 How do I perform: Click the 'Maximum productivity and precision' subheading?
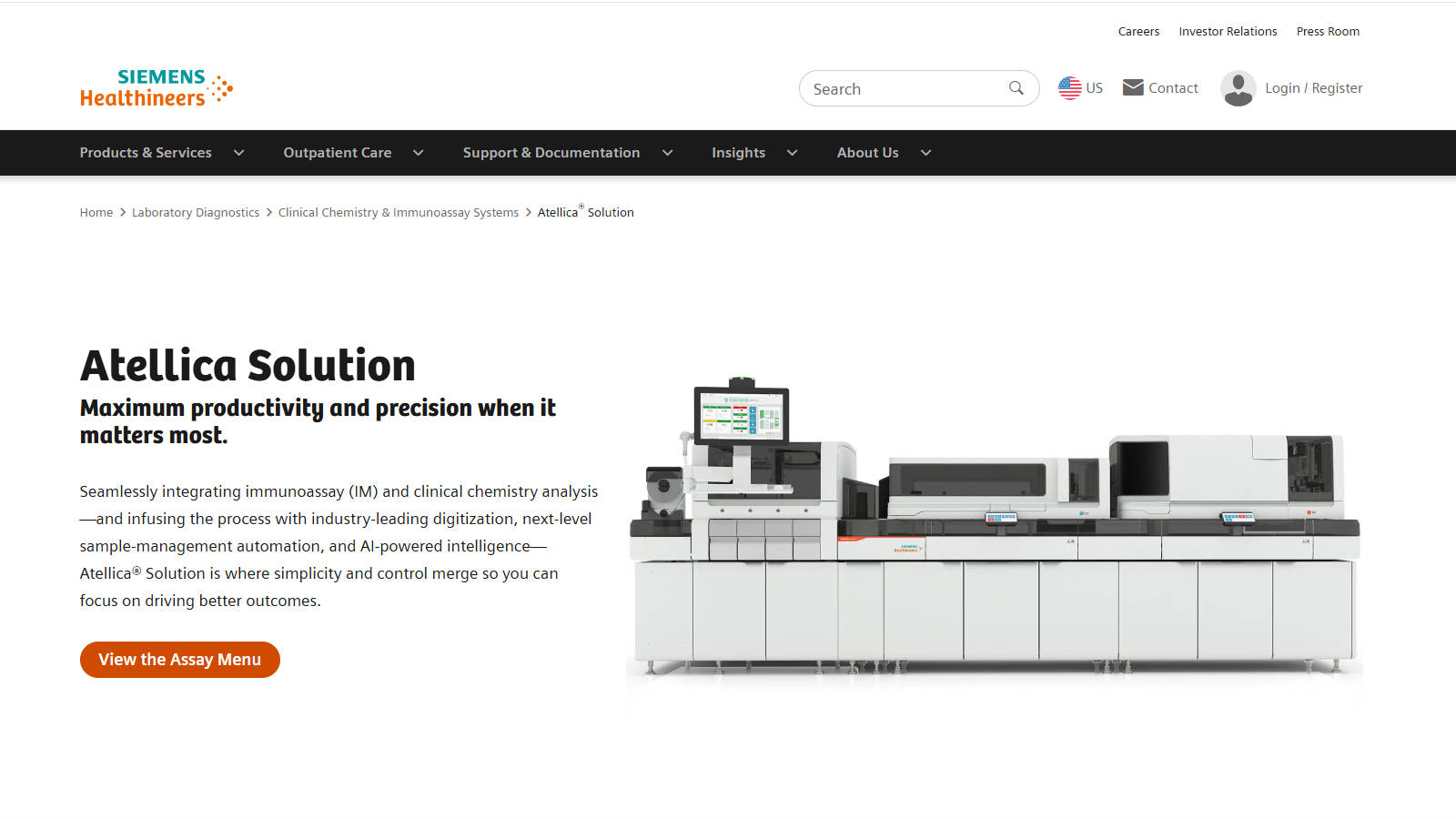pos(318,421)
